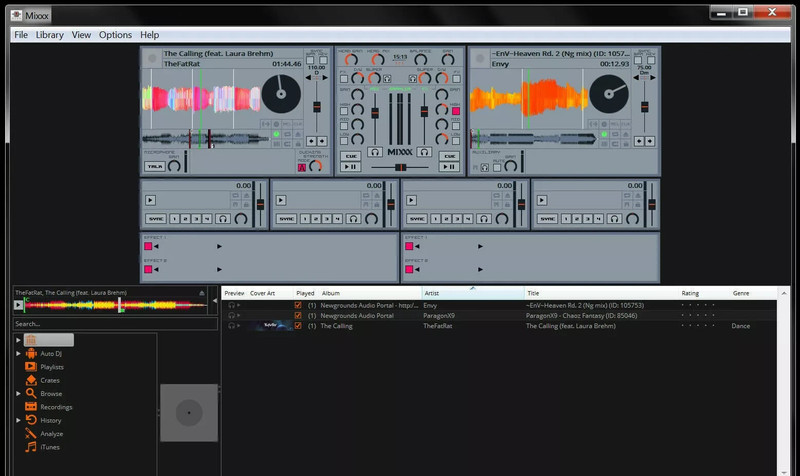Turn the head gain knob
The height and width of the screenshot is (476, 800).
pyautogui.click(x=351, y=60)
